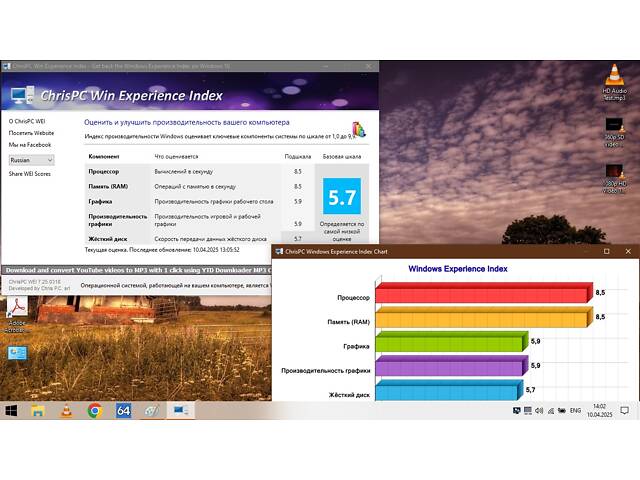
Task: Click the 'Процессор' label in the chart
Action: click(x=353, y=298)
